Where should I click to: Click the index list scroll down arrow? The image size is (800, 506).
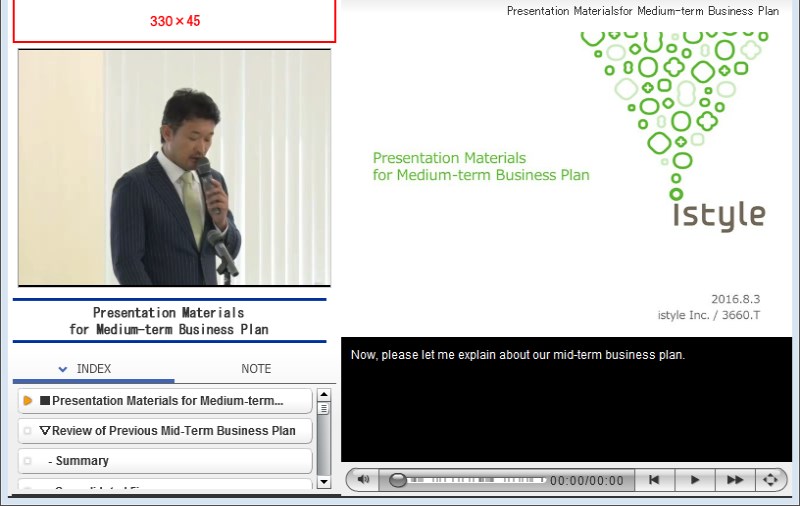coord(323,482)
